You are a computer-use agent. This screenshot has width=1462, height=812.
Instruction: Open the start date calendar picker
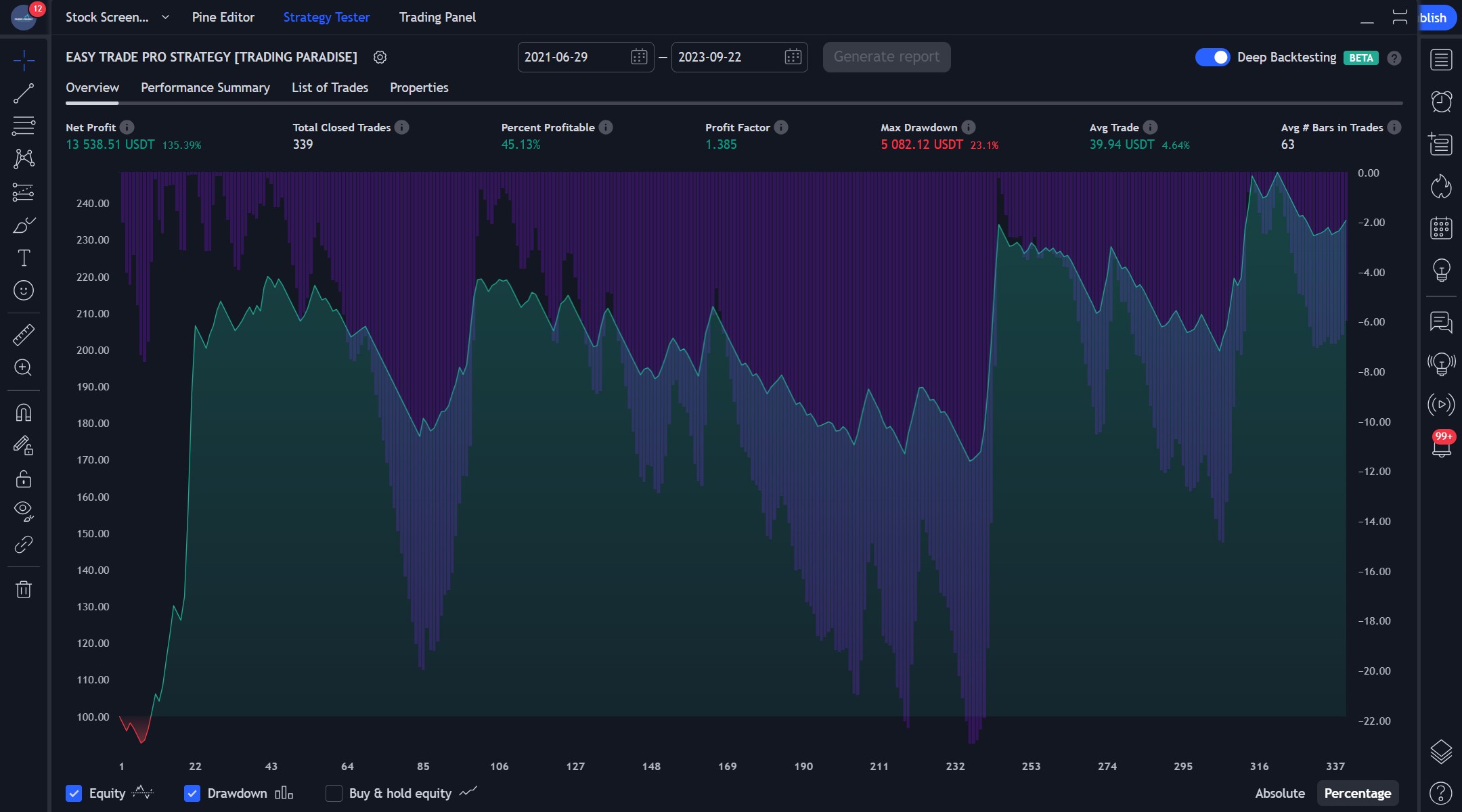(x=638, y=58)
